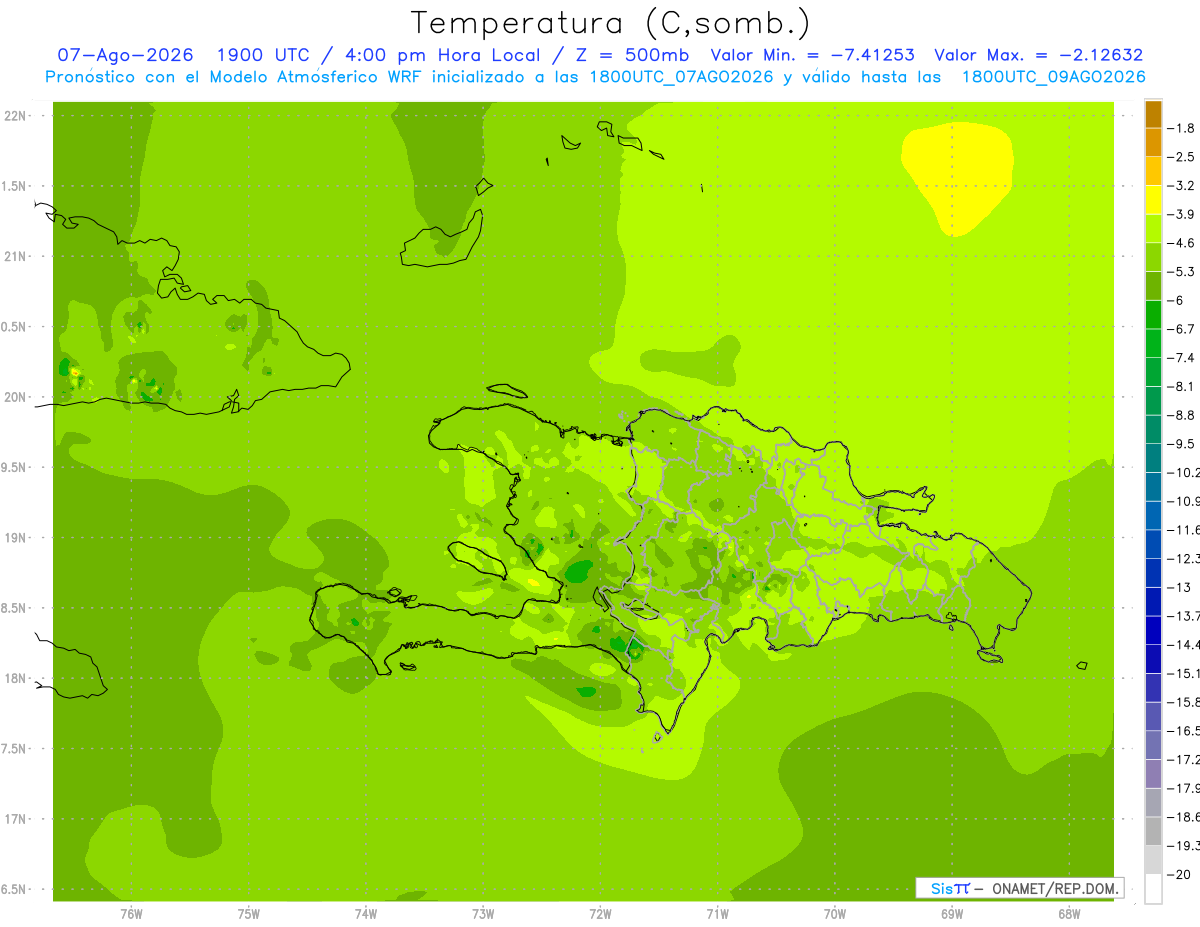
Task: Click the date '07-Ago-2026' in the header
Action: pyautogui.click(x=125, y=55)
